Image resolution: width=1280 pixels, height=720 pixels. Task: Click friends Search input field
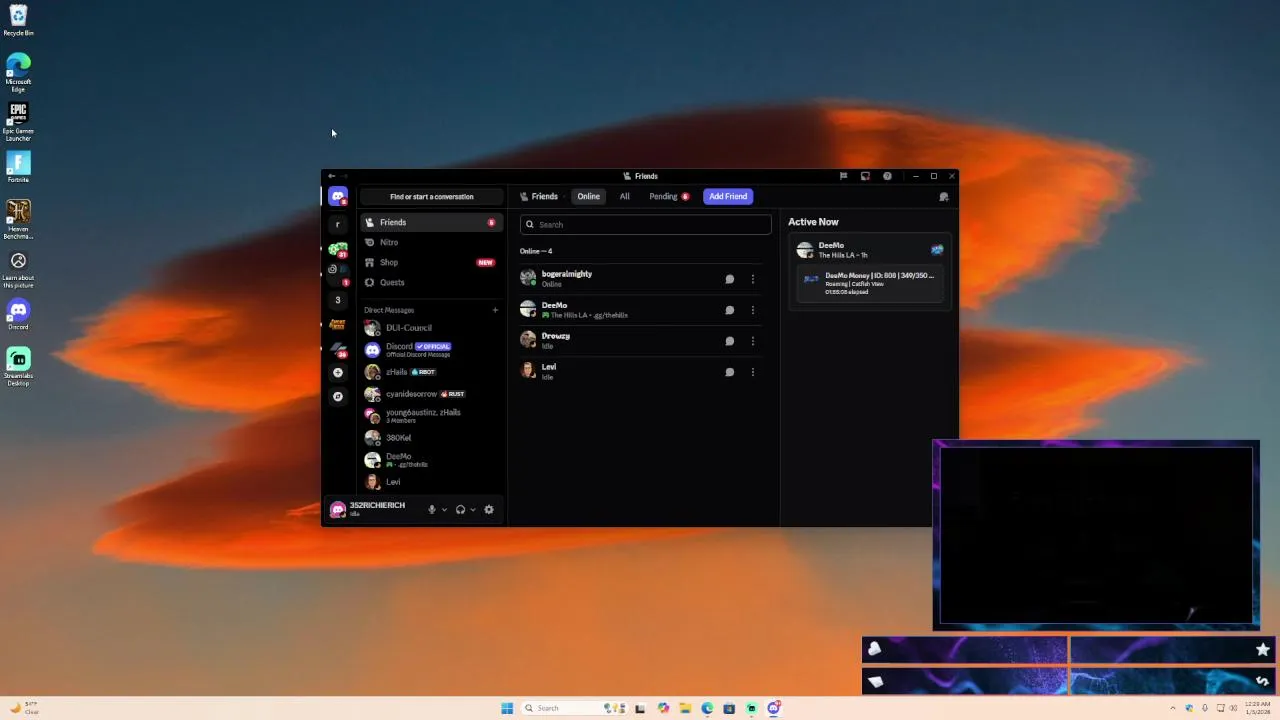(x=646, y=225)
